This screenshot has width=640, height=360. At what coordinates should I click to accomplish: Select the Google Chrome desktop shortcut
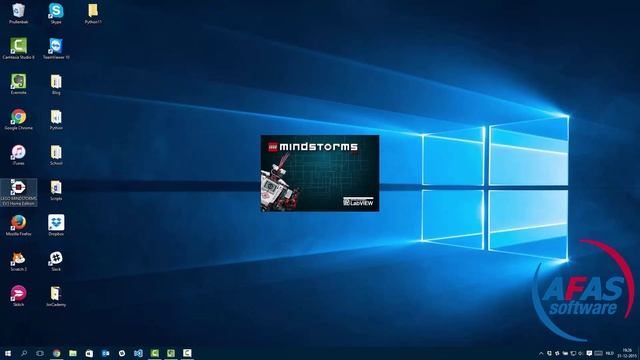coord(18,119)
